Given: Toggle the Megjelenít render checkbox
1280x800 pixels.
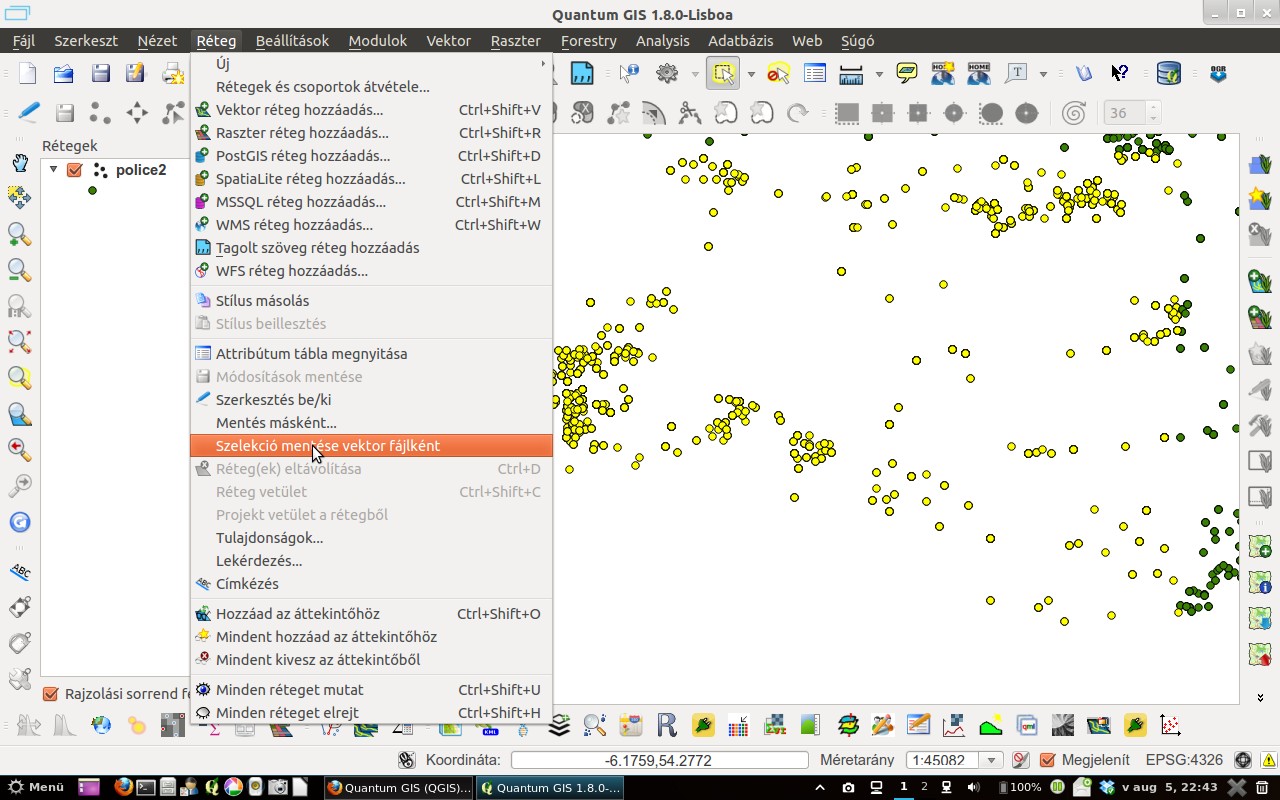Looking at the screenshot, I should coord(1048,760).
